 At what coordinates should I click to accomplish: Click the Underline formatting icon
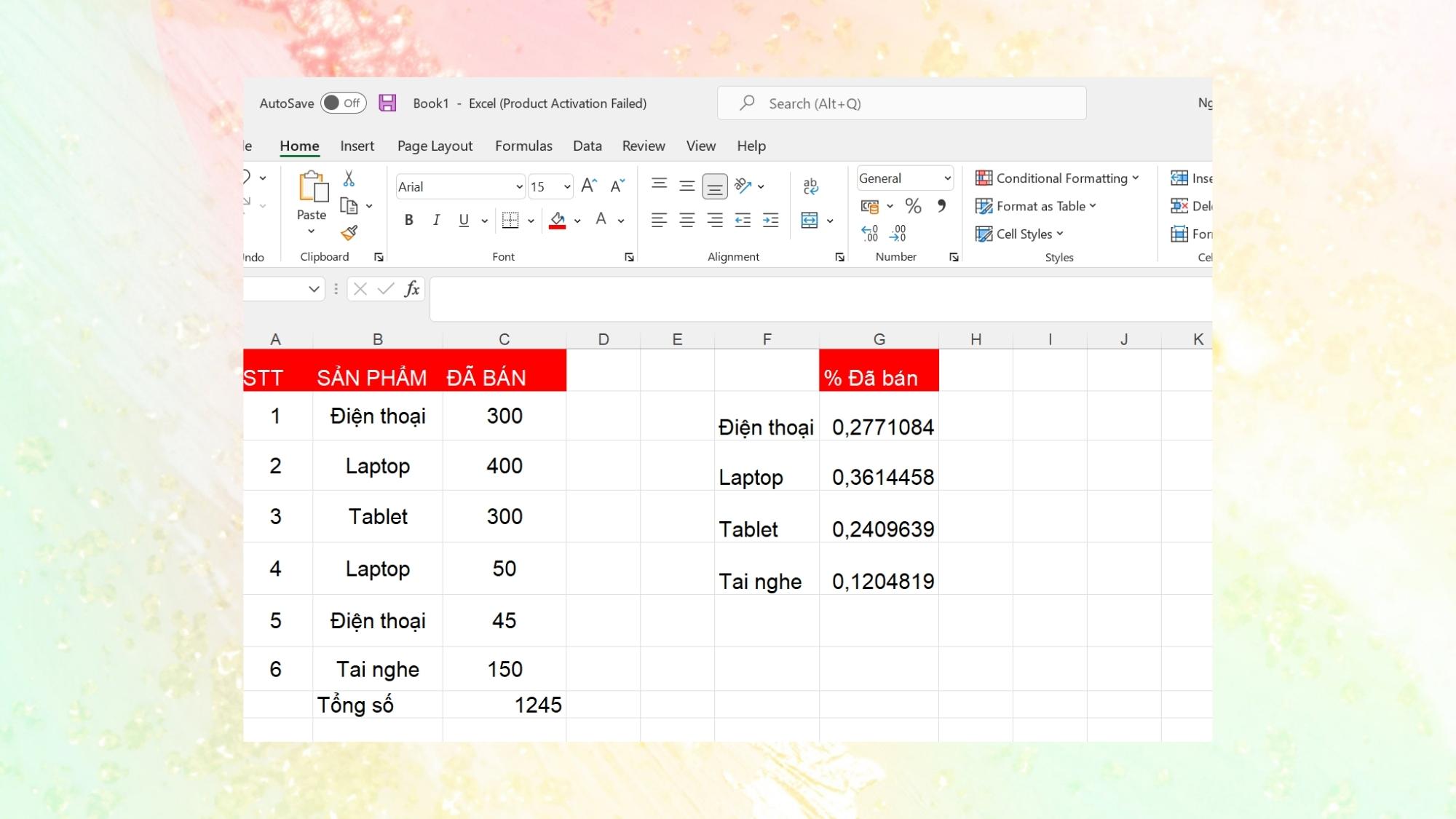click(462, 220)
